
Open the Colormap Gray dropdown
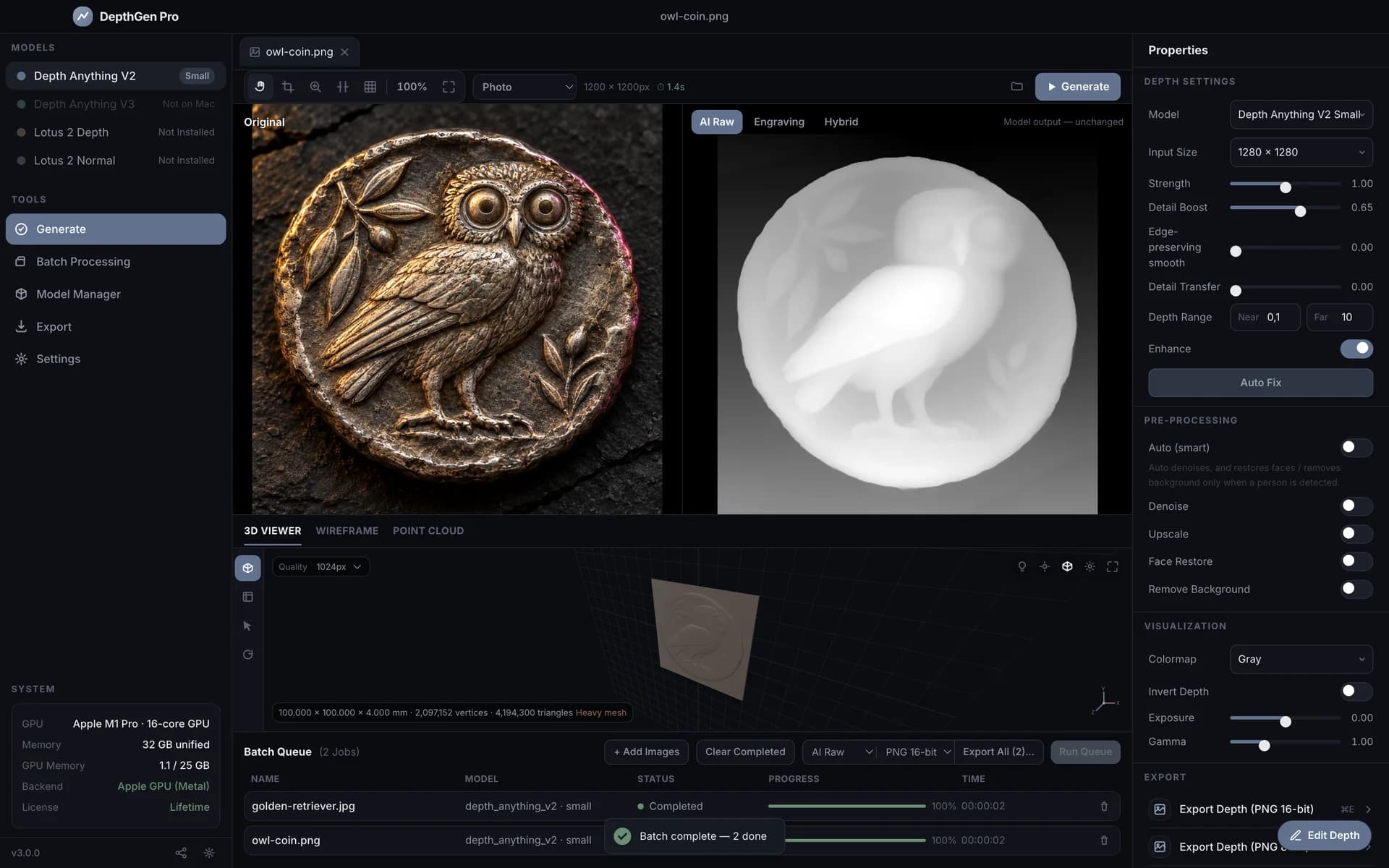coord(1301,659)
